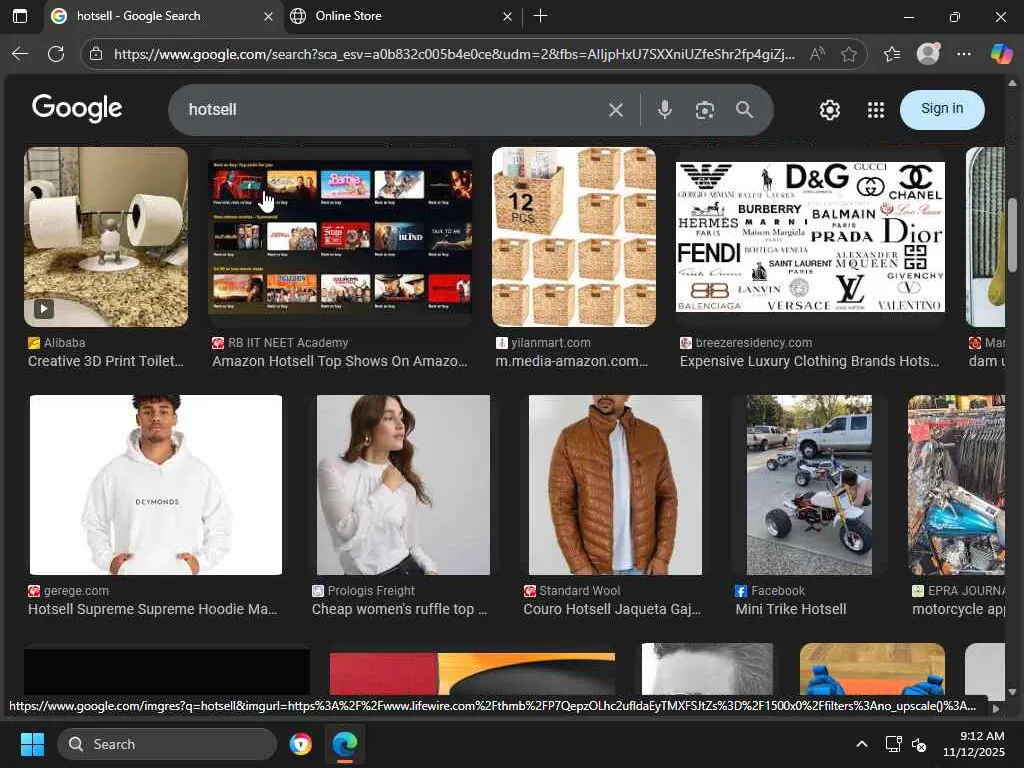This screenshot has height=768, width=1024.
Task: Open the 12 PCS wicker baskets image
Action: (x=573, y=236)
